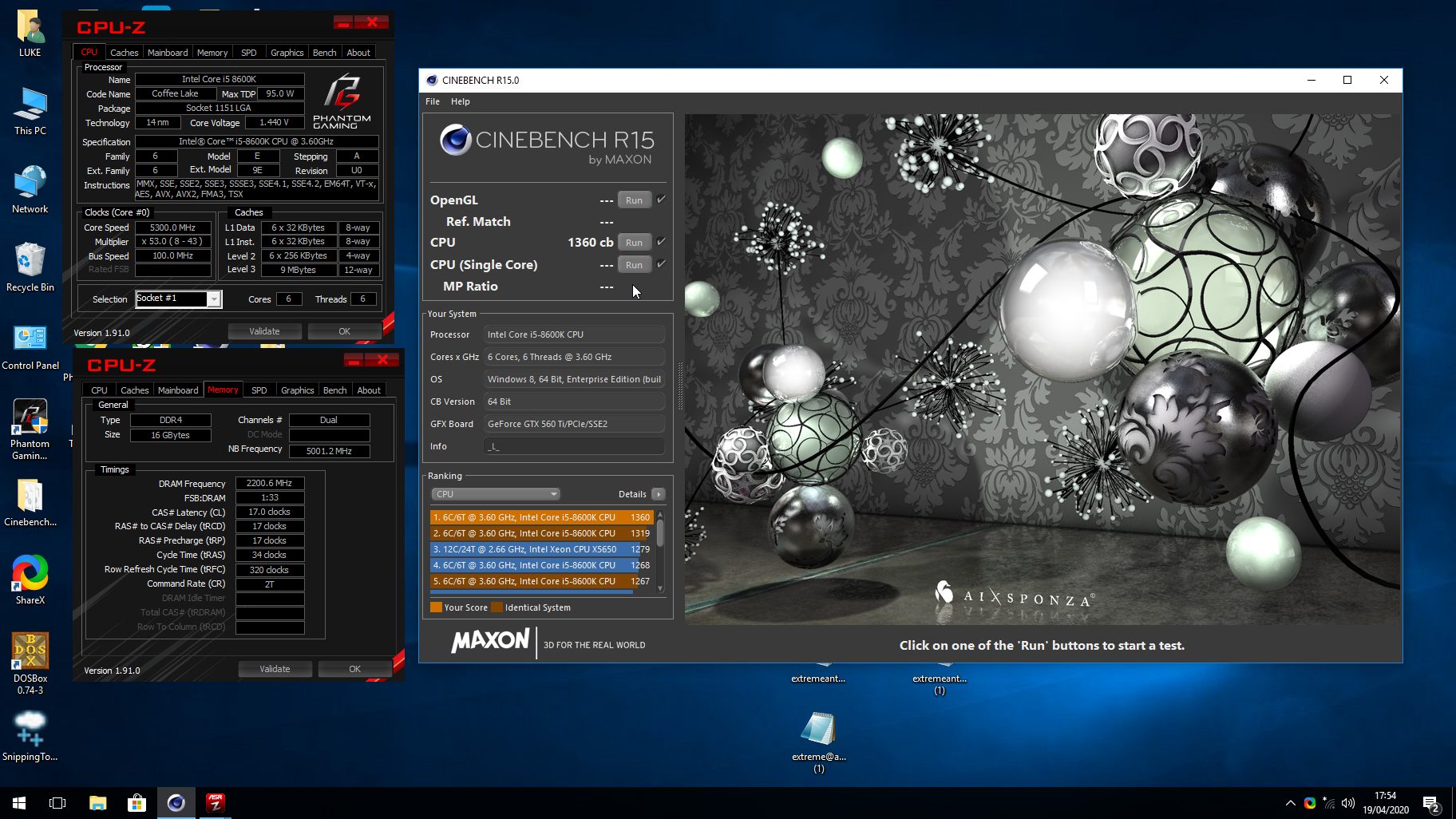The width and height of the screenshot is (1456, 819).
Task: Toggle the CPU test checkbox
Action: click(x=661, y=242)
